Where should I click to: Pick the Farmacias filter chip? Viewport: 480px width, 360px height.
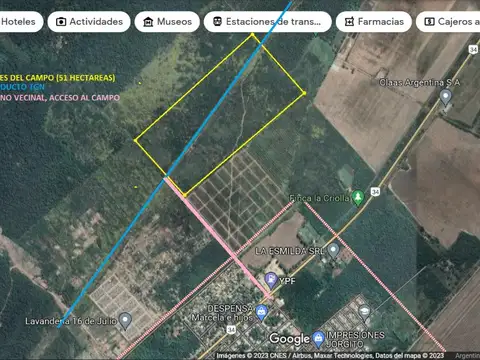click(374, 22)
